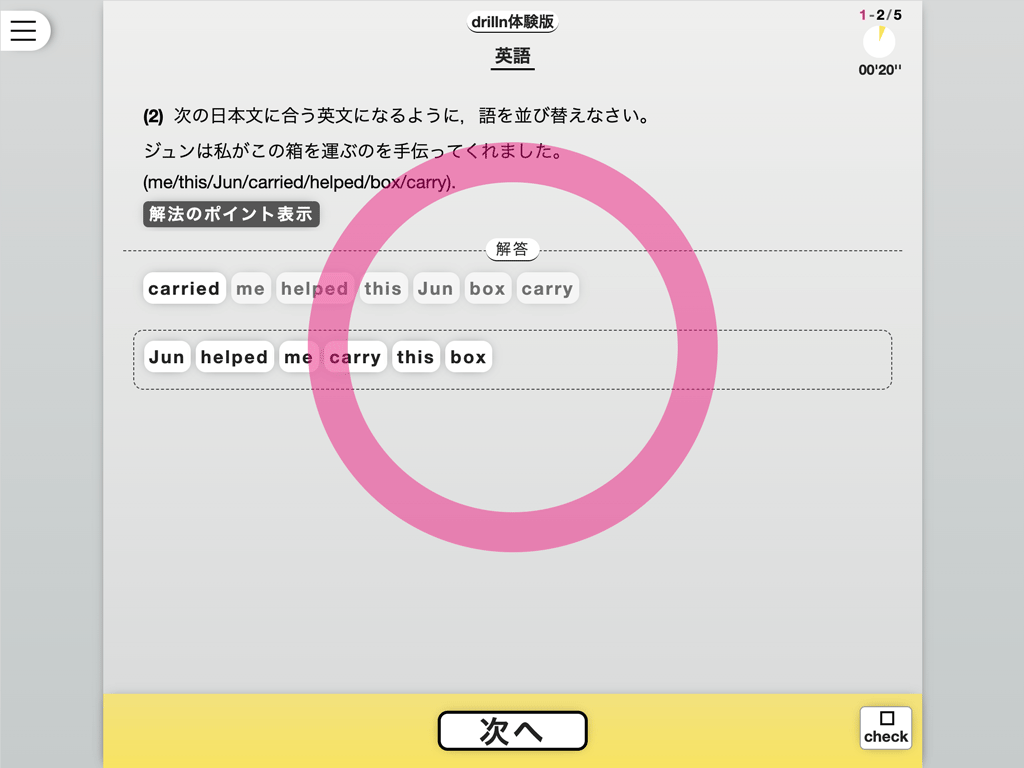Click the greyed 'me' tile in word bank
Screen dimensions: 1024x768
[x=250, y=289]
